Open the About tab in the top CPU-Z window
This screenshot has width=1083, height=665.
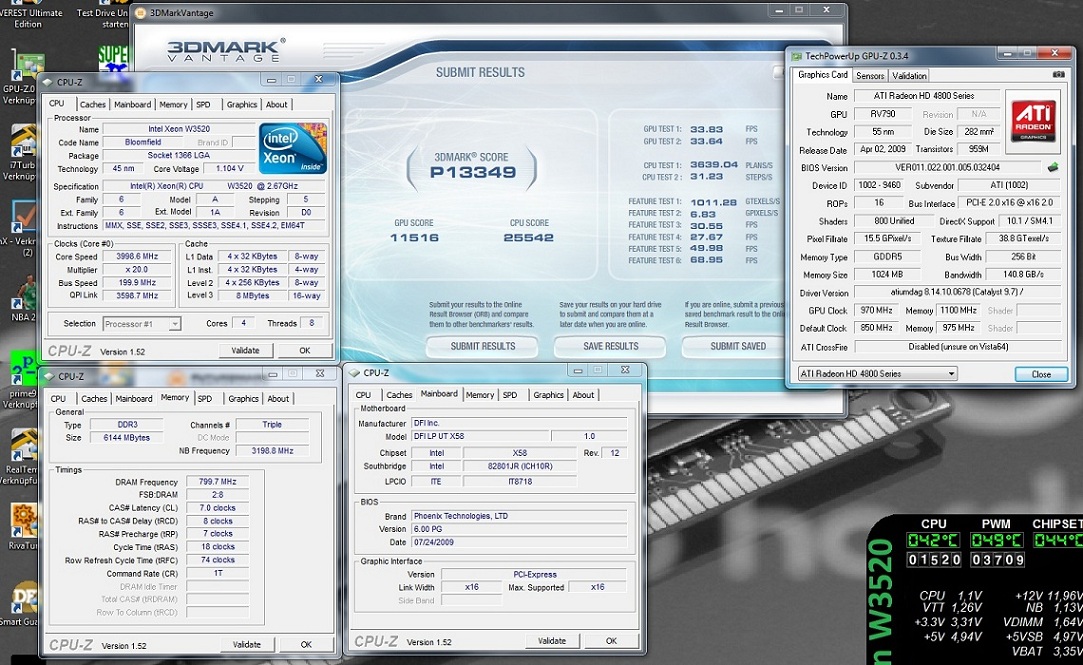[277, 104]
